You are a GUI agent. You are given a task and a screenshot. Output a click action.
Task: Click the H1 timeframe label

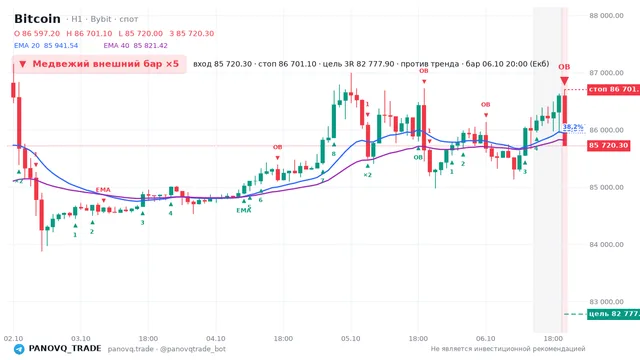[77, 19]
